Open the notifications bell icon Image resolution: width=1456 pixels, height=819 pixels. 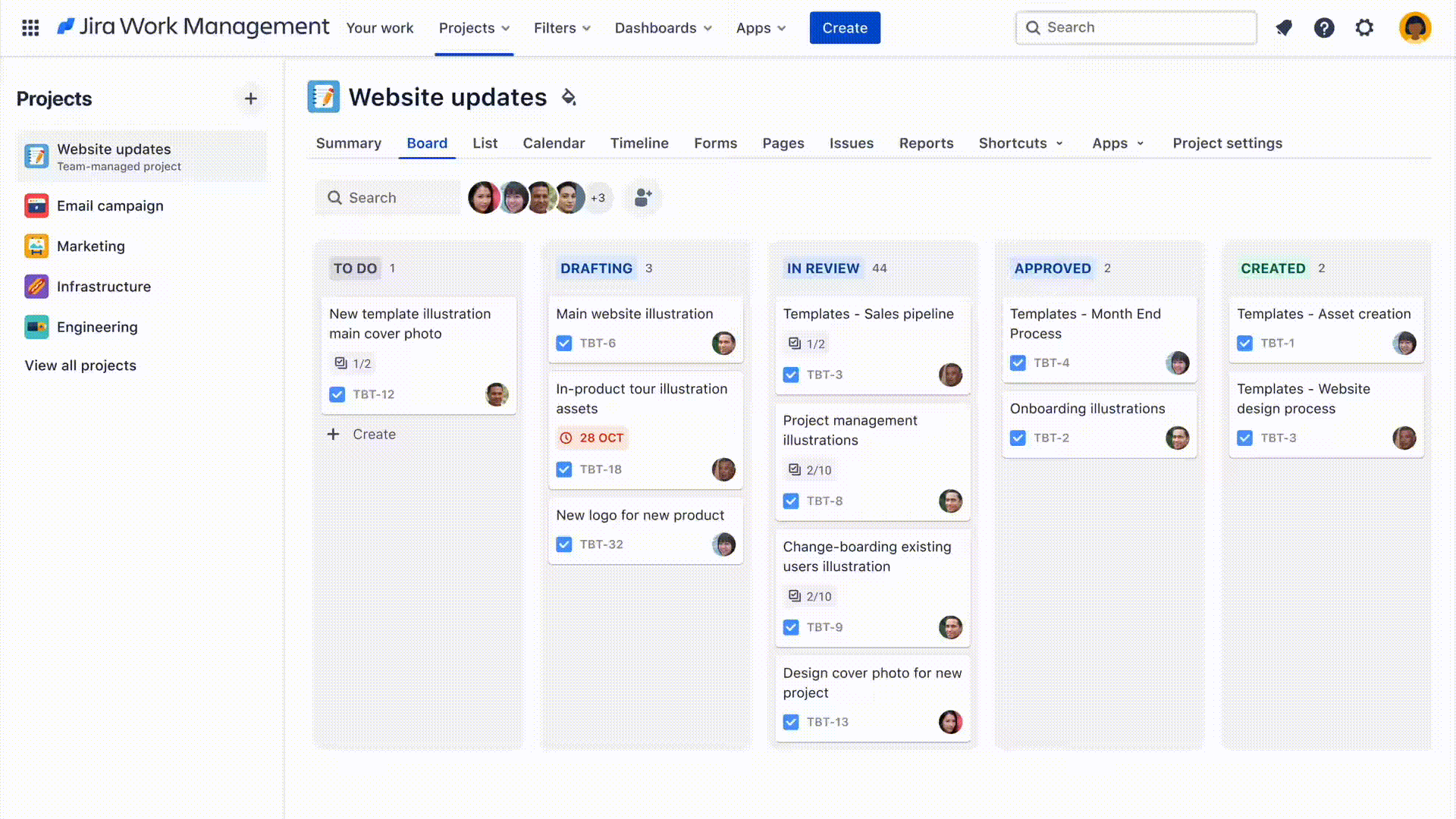click(x=1284, y=28)
